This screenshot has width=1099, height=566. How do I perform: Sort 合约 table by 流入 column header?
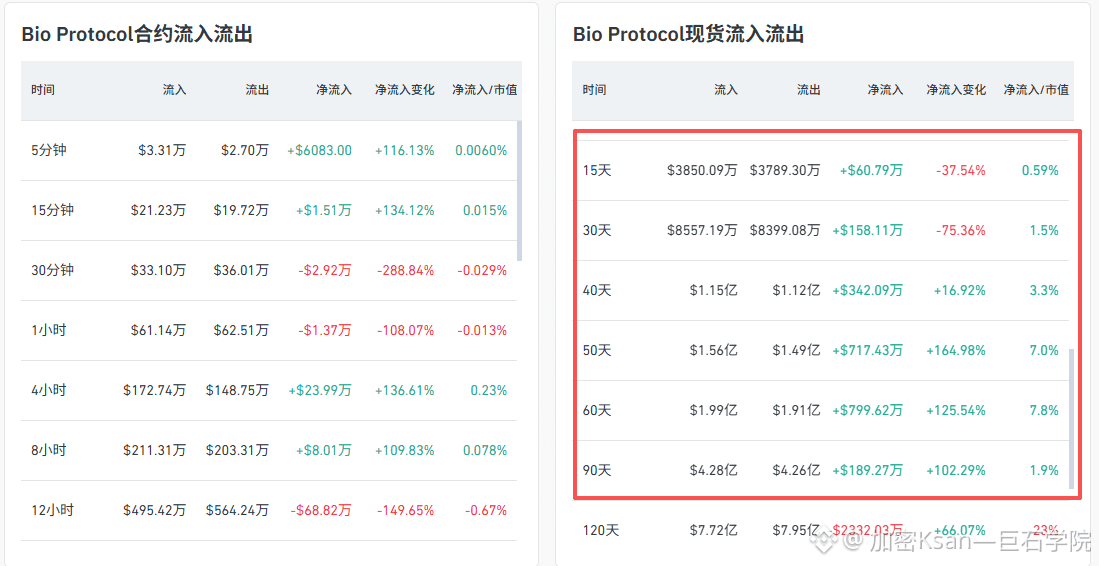pos(174,90)
